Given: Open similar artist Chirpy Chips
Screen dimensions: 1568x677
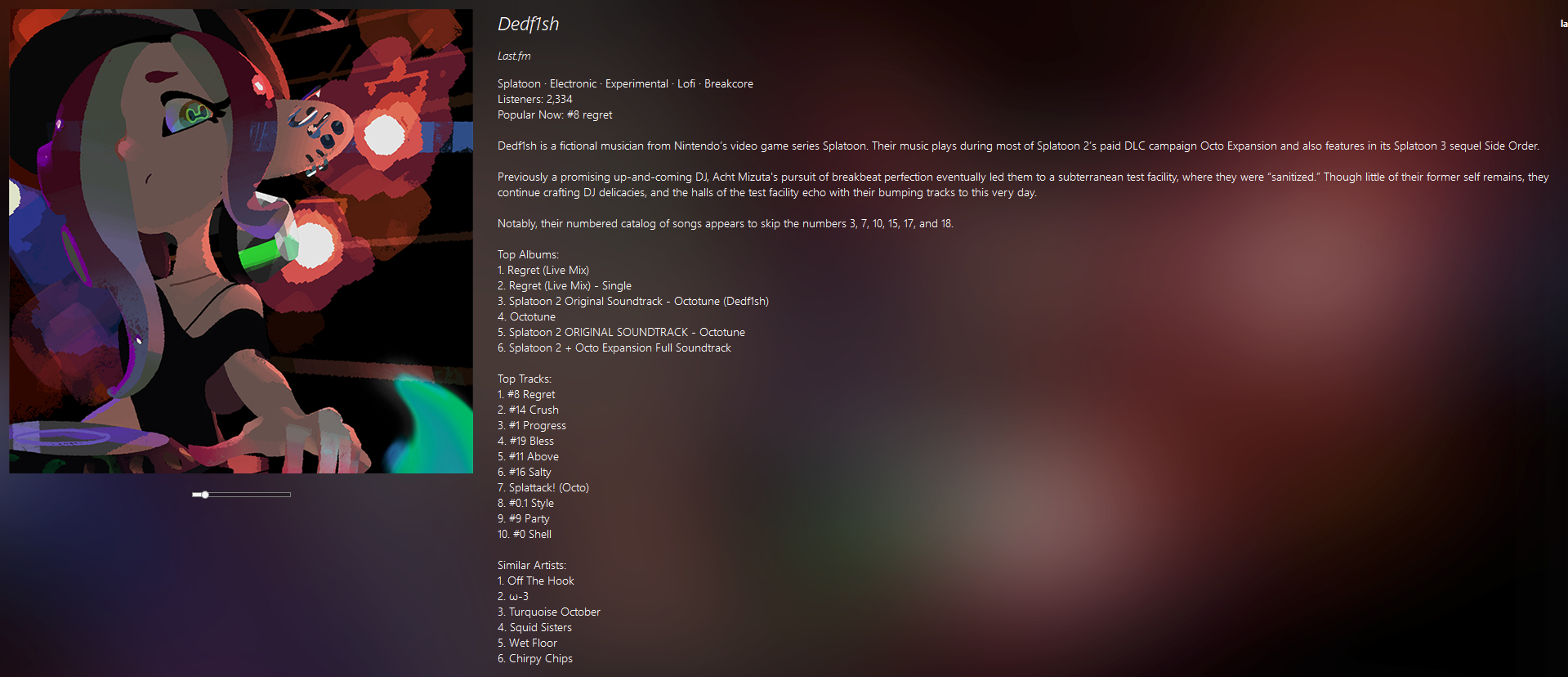Looking at the screenshot, I should [541, 659].
